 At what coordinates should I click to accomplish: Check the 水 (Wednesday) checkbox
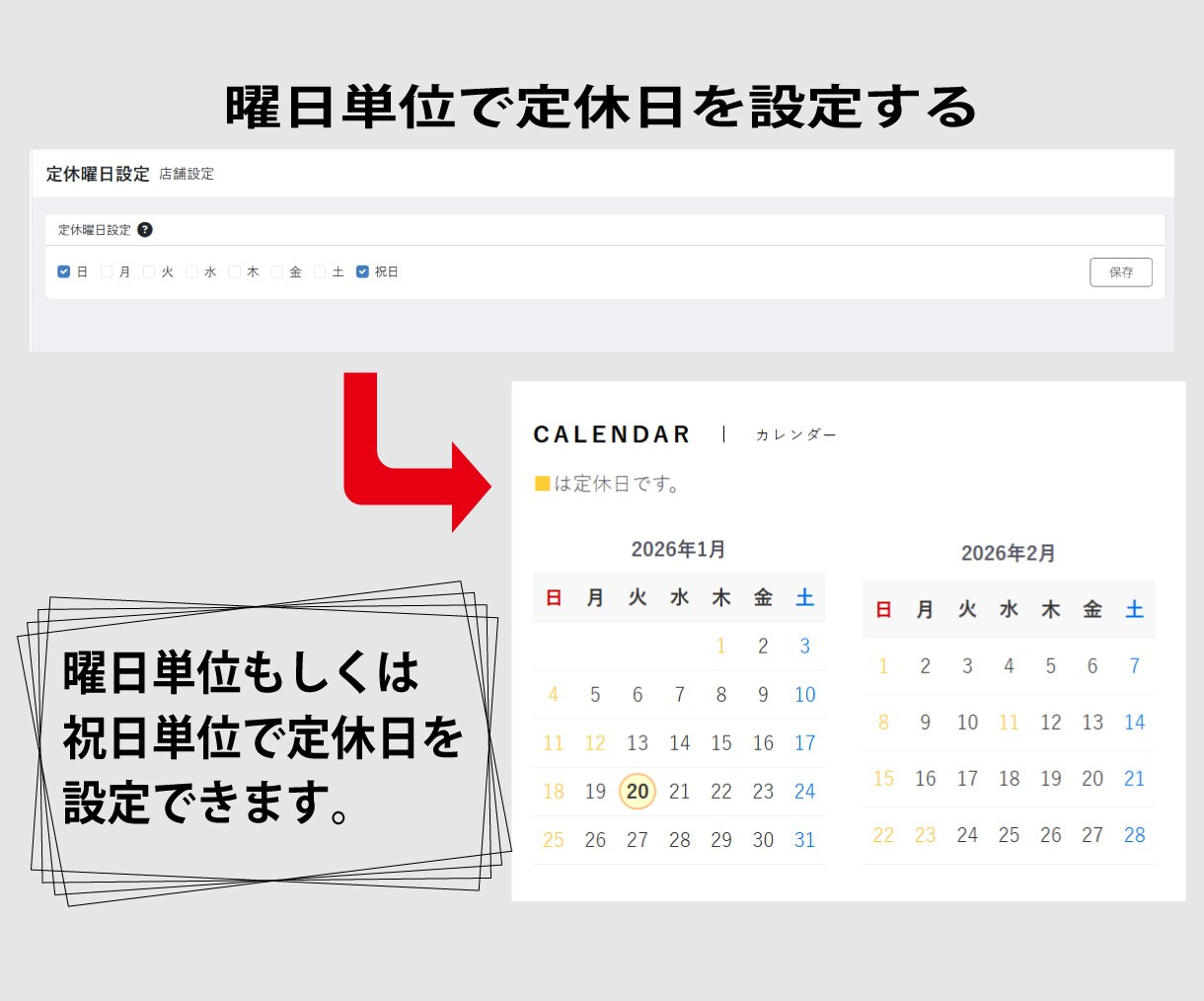(191, 271)
